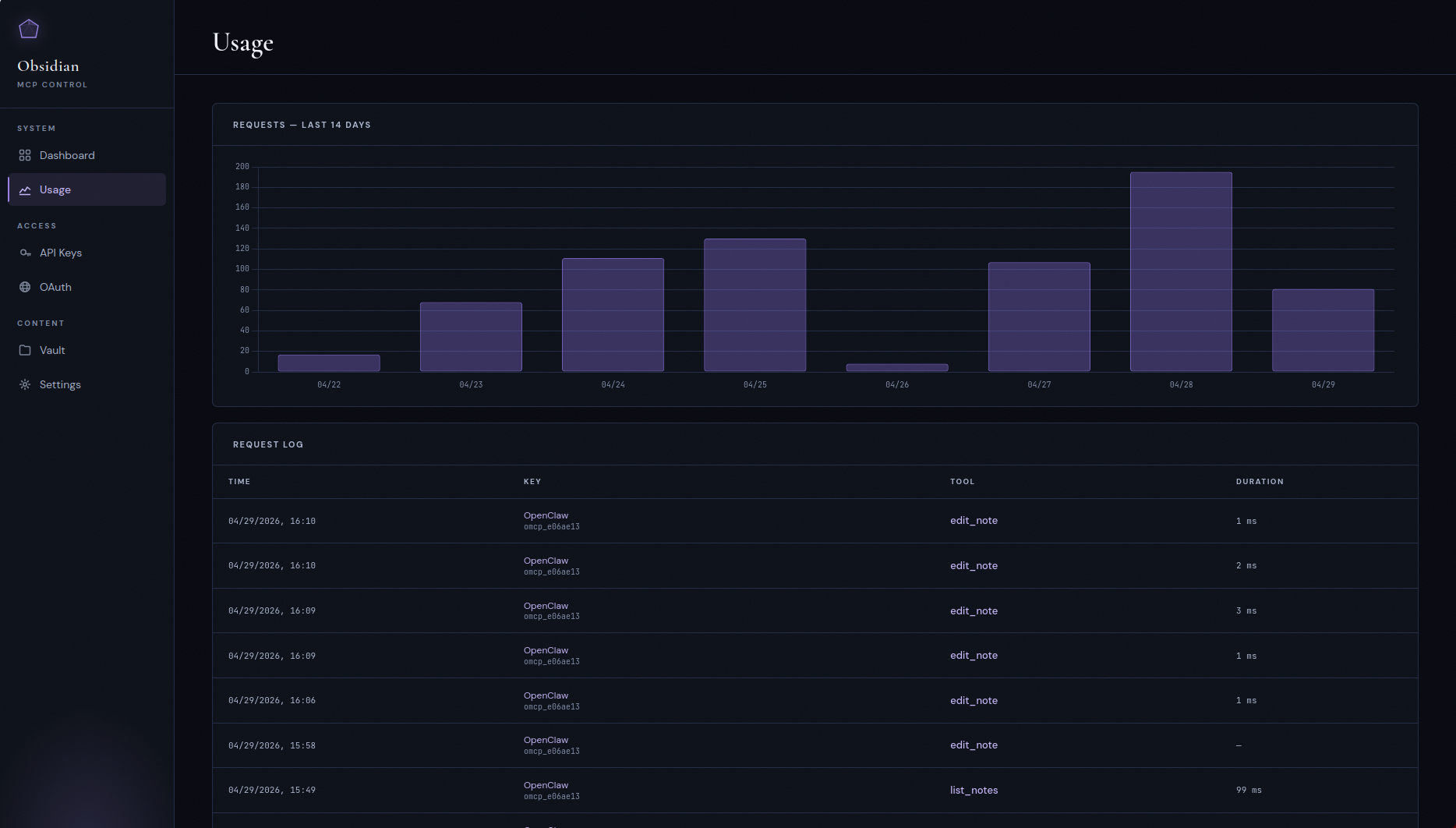Click the "REQUEST LOG" panel title

[x=268, y=444]
